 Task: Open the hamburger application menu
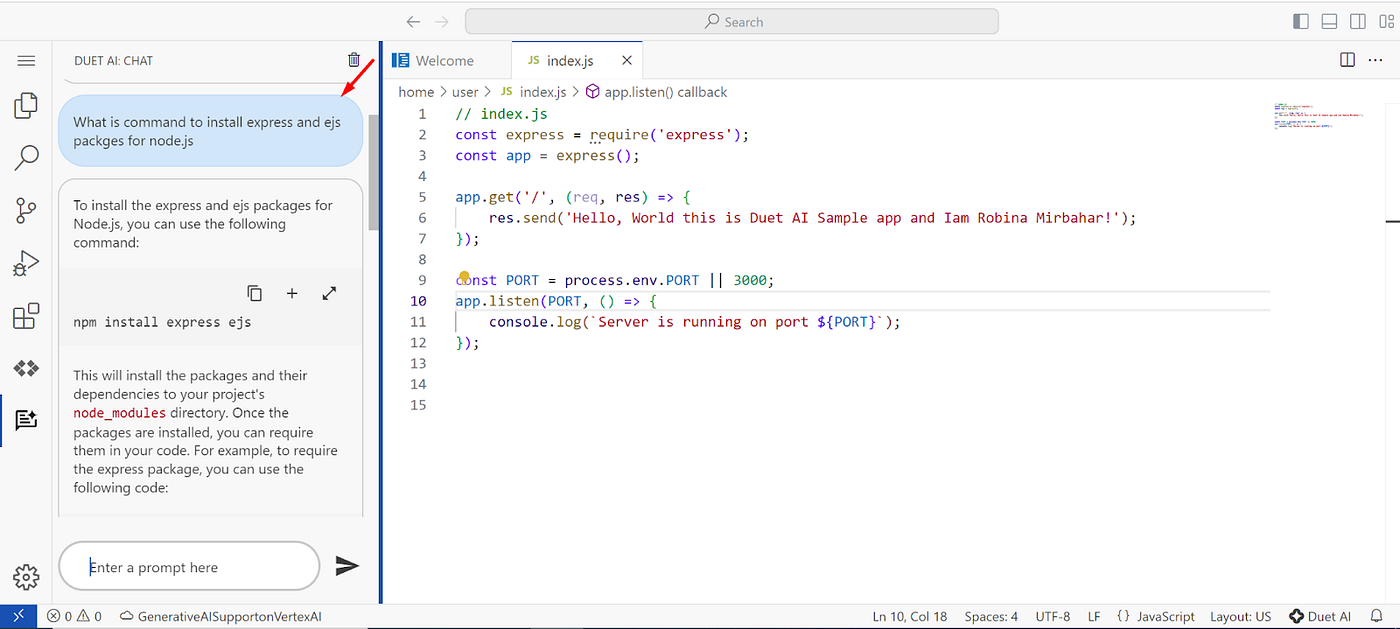point(26,61)
